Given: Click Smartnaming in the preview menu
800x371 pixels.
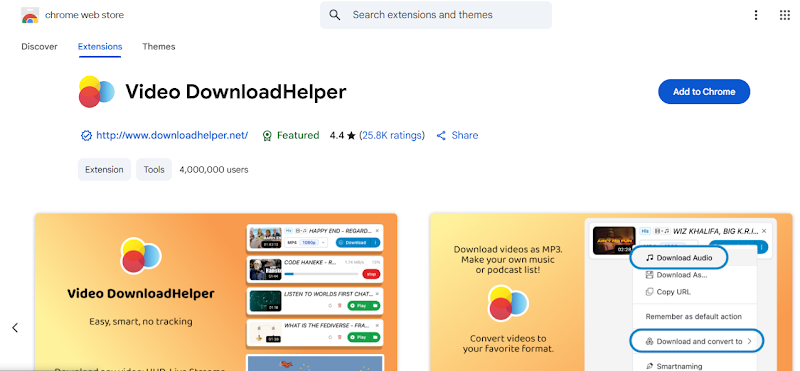Looking at the screenshot, I should pyautogui.click(x=673, y=366).
